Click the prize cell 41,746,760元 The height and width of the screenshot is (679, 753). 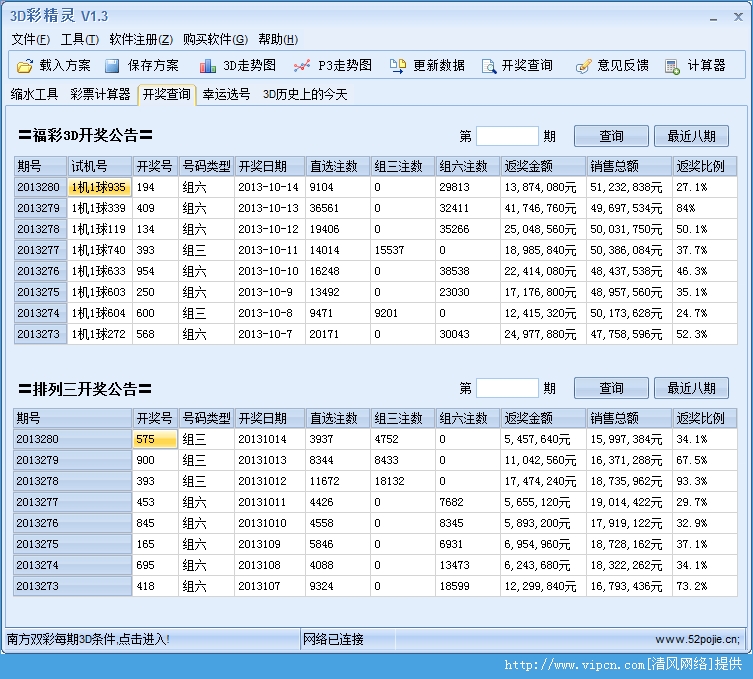(543, 208)
